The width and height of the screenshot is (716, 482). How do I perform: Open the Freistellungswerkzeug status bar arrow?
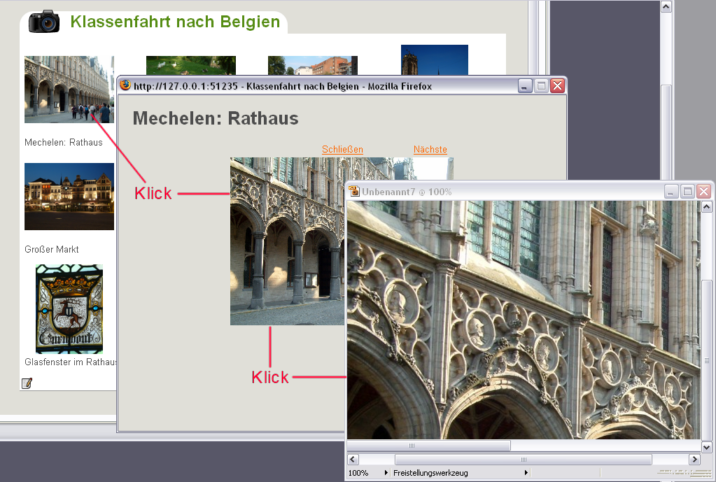[x=526, y=473]
